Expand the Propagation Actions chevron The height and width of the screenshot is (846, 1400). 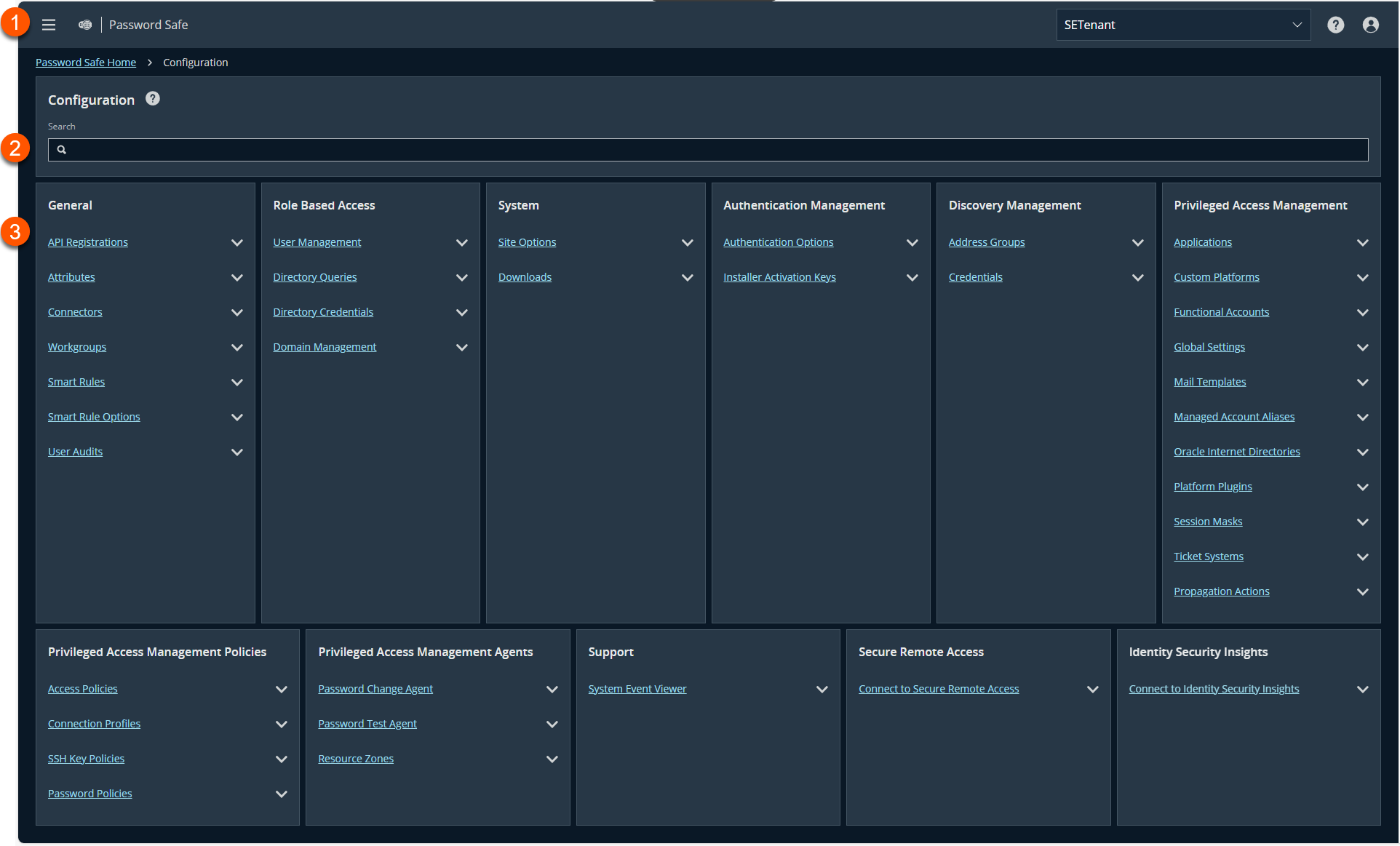(1362, 591)
